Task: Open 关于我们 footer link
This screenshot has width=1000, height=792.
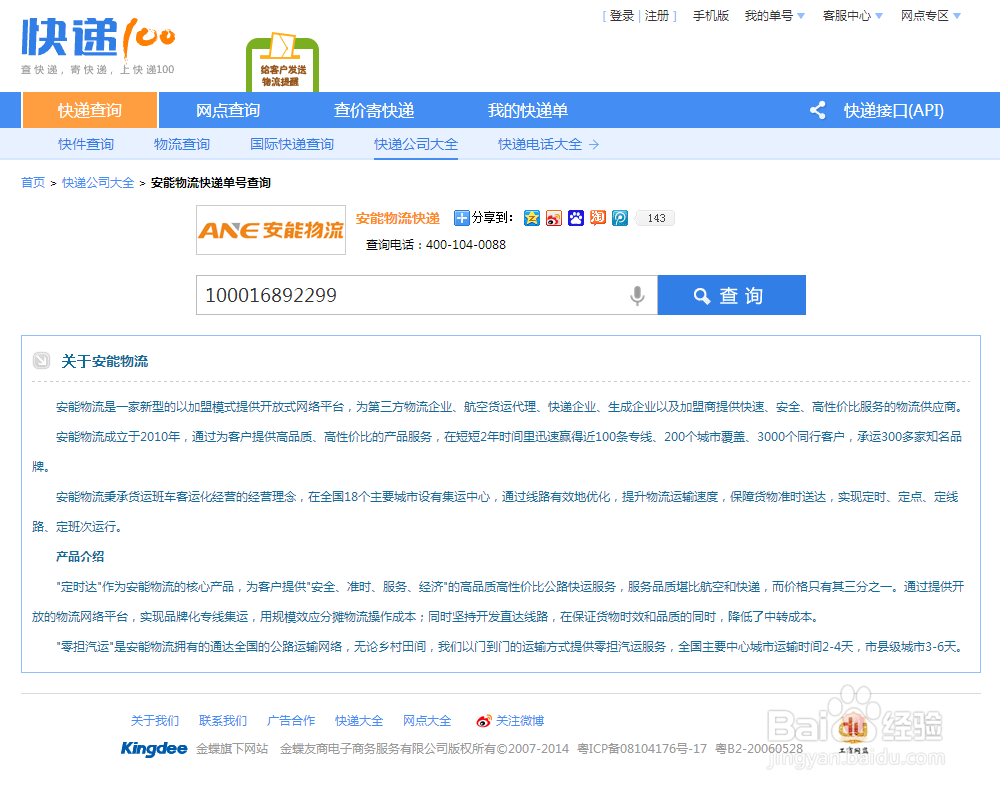Action: (155, 721)
